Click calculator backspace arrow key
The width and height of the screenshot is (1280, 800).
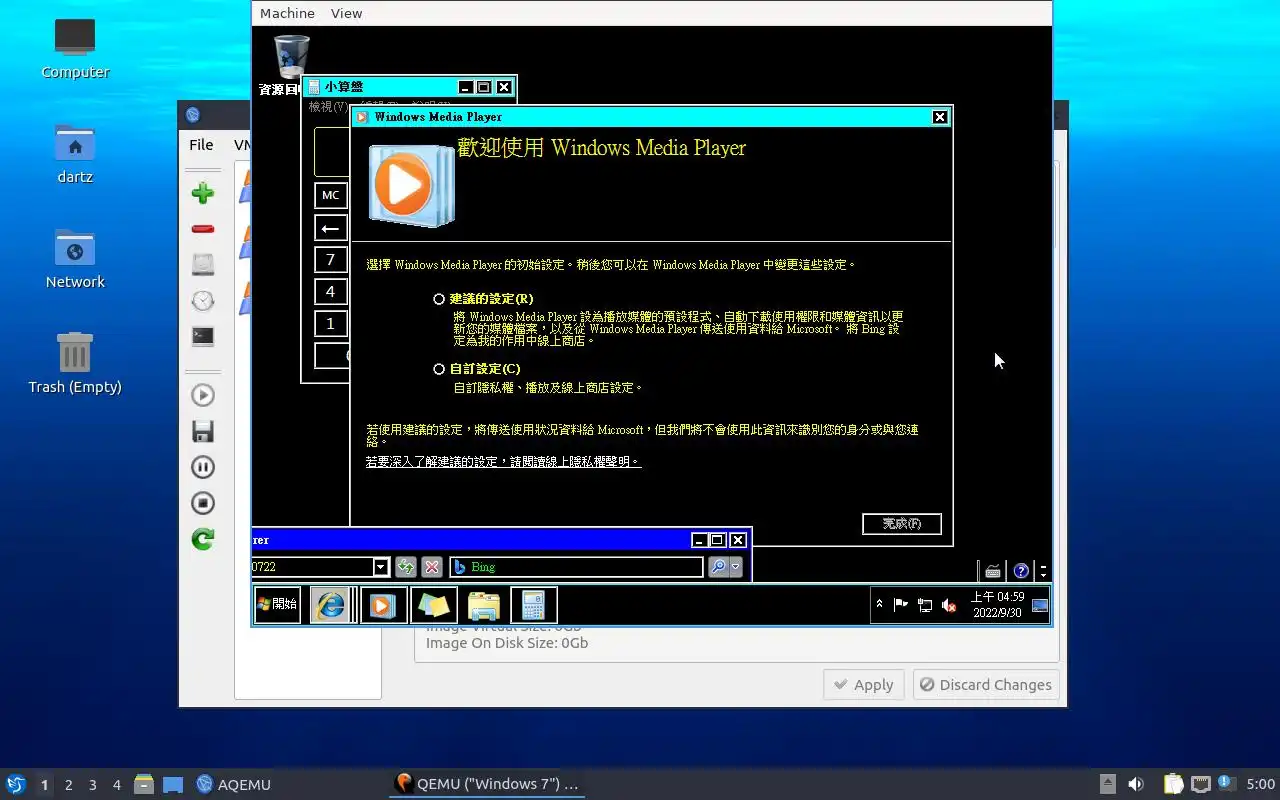331,227
